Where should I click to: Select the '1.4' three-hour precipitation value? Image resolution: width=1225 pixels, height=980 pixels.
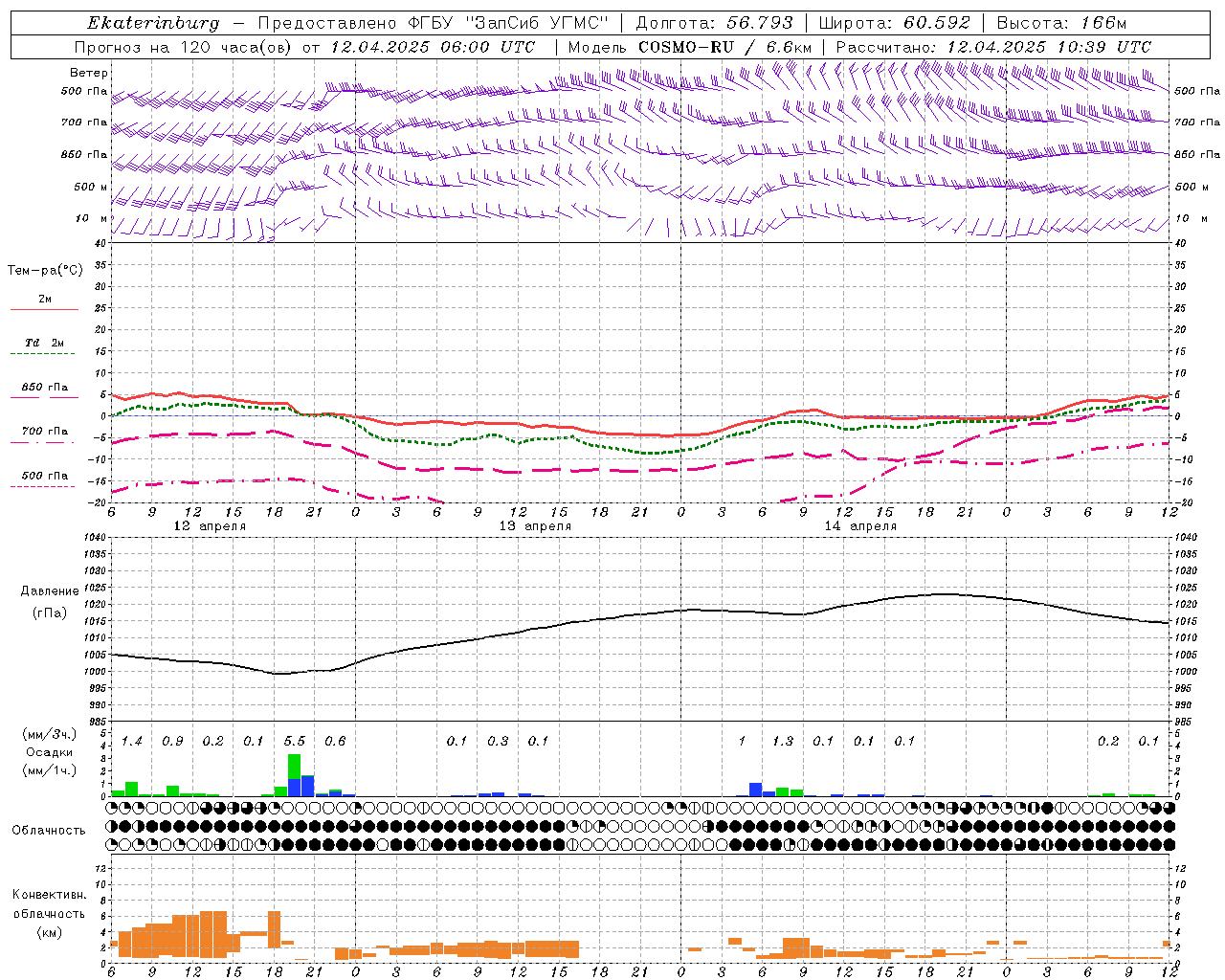click(x=132, y=742)
